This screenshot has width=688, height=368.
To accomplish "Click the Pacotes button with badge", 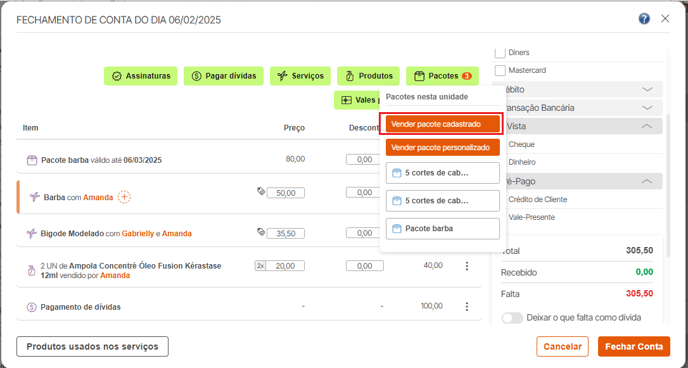I will click(x=442, y=76).
